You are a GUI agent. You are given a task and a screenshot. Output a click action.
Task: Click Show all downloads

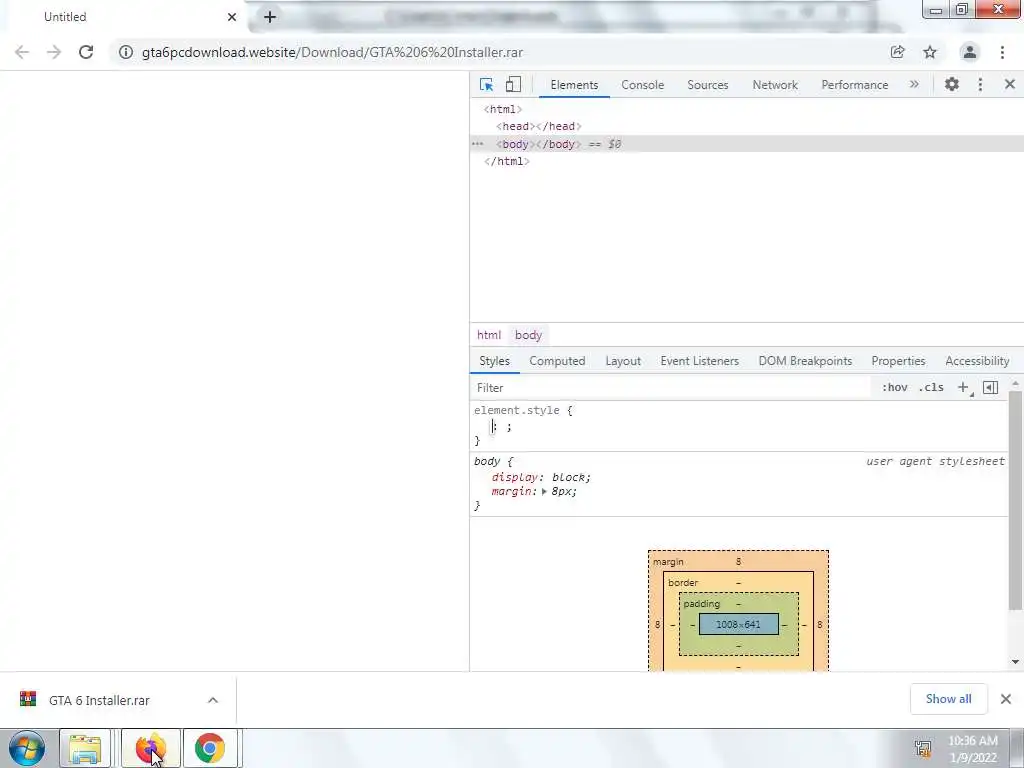(948, 699)
